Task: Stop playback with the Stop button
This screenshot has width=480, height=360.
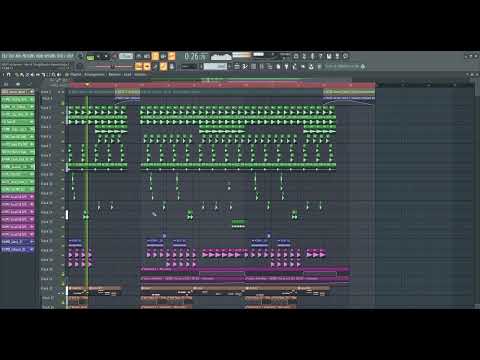Action: click(x=106, y=56)
